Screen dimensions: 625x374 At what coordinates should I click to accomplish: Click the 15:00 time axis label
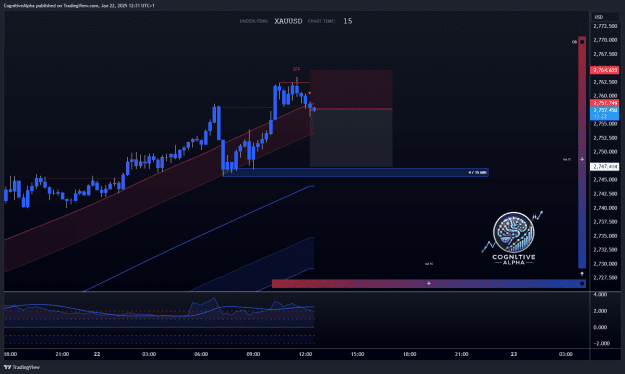pos(358,354)
